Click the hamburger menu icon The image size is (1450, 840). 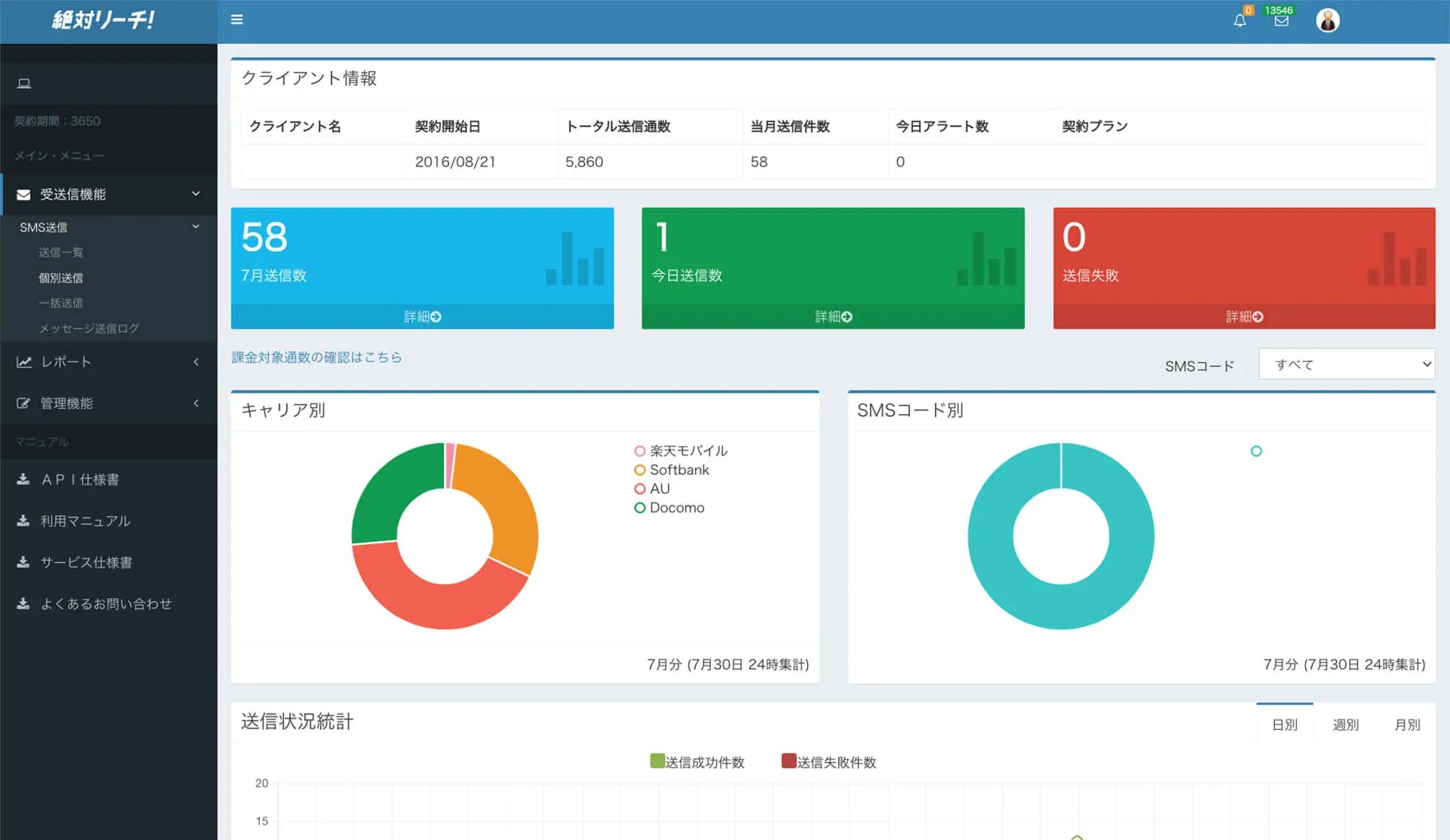237,20
